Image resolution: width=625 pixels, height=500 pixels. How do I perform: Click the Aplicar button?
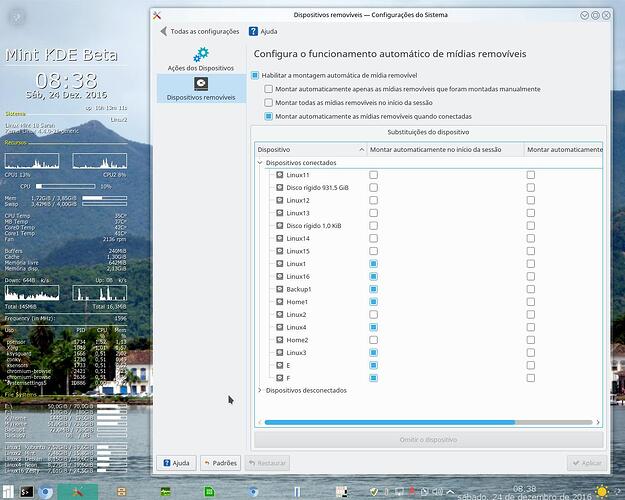(587, 463)
